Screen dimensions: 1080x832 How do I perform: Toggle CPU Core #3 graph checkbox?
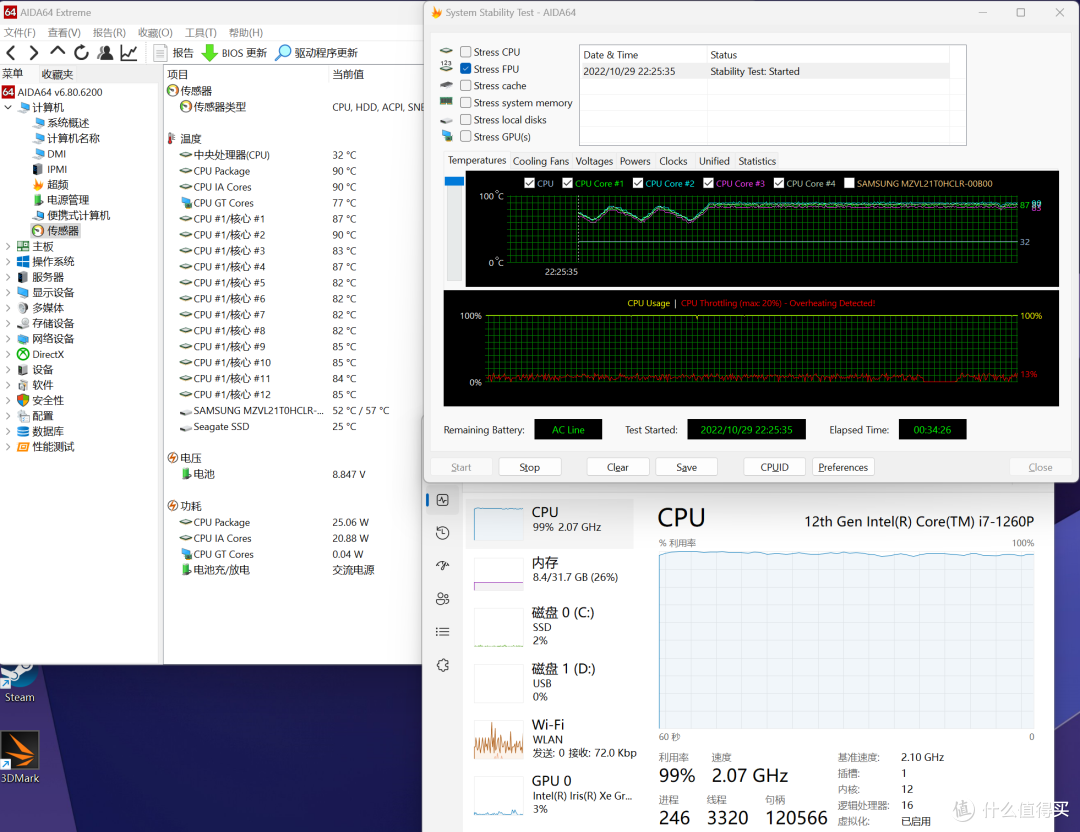click(x=708, y=183)
